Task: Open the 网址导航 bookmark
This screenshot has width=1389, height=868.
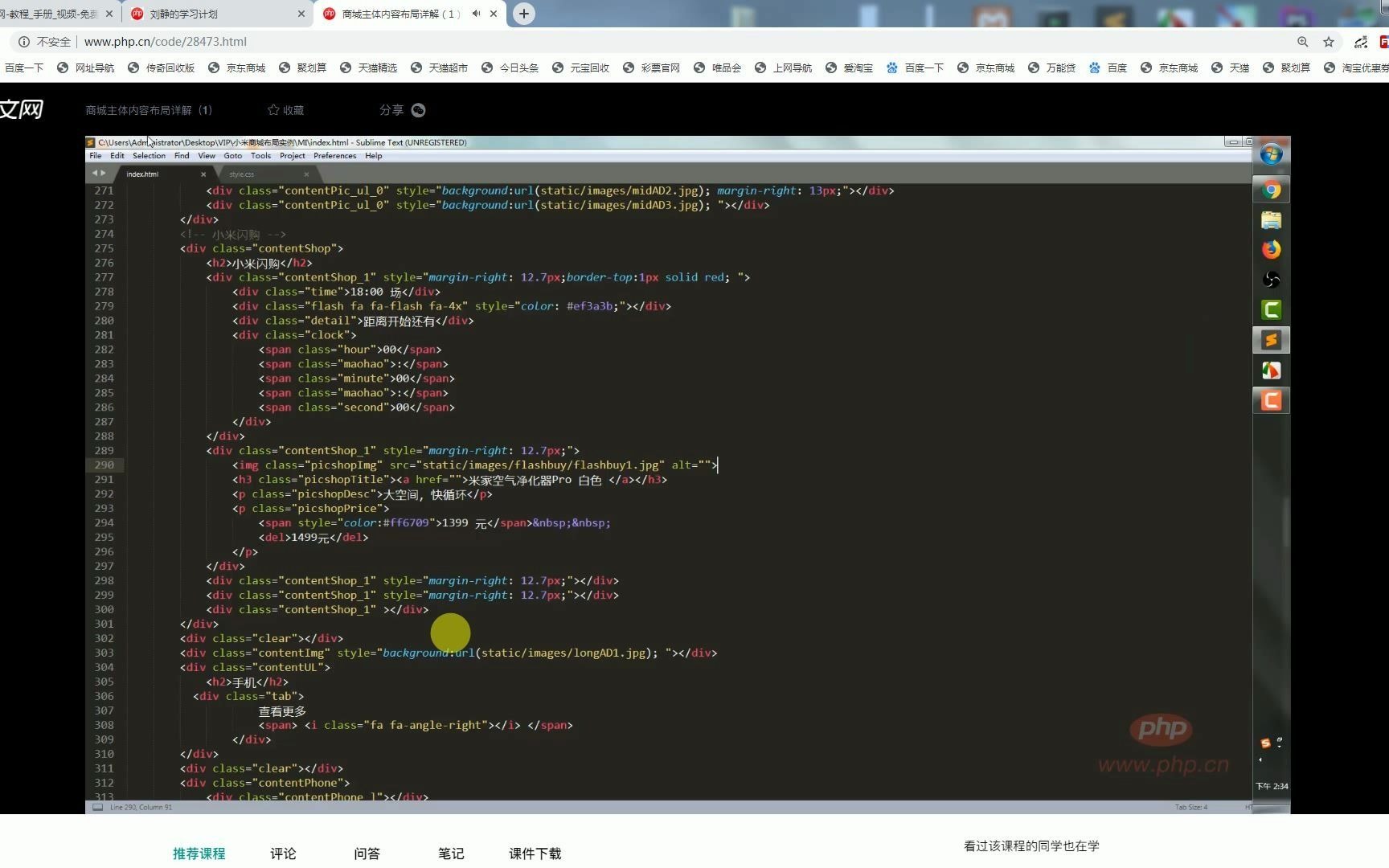Action: point(86,68)
